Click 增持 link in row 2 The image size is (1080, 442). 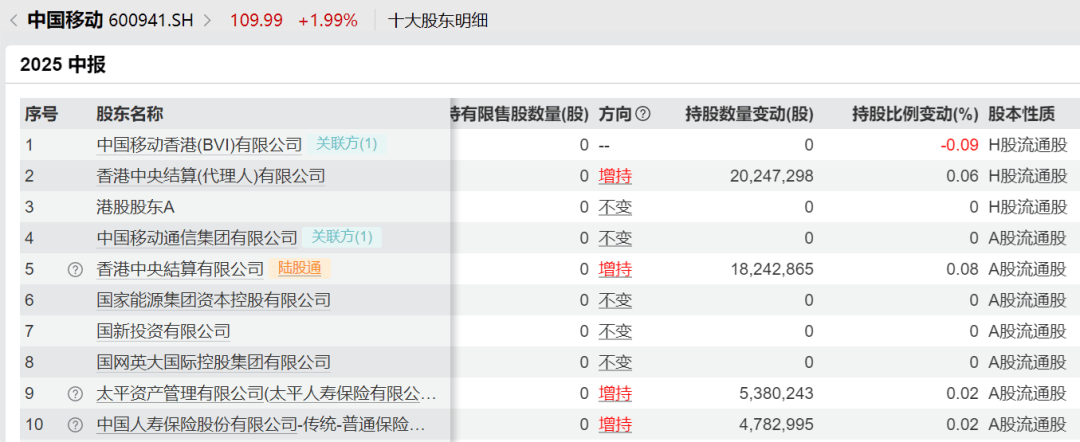tap(615, 176)
